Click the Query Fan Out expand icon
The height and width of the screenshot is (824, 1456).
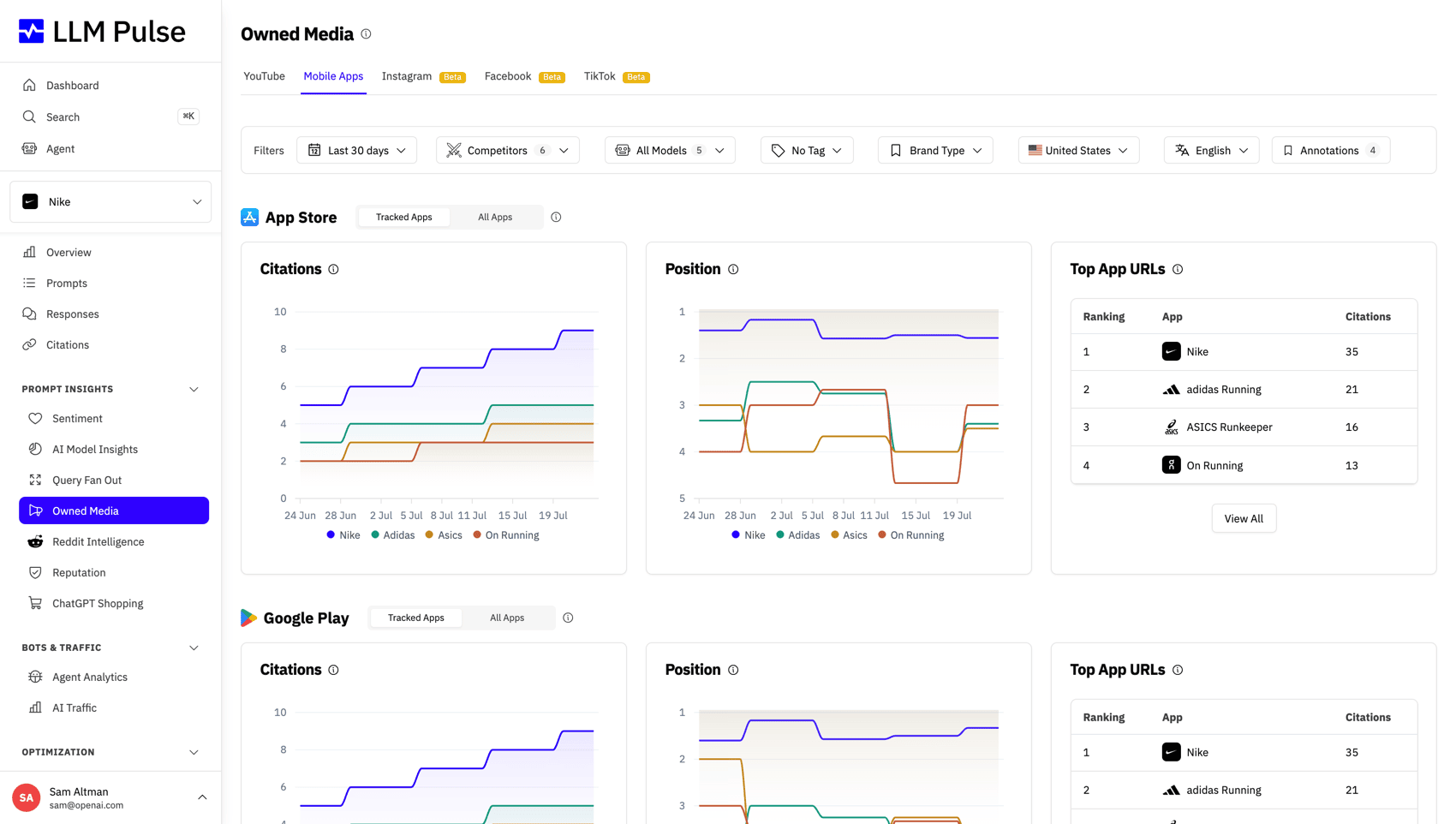tap(35, 481)
